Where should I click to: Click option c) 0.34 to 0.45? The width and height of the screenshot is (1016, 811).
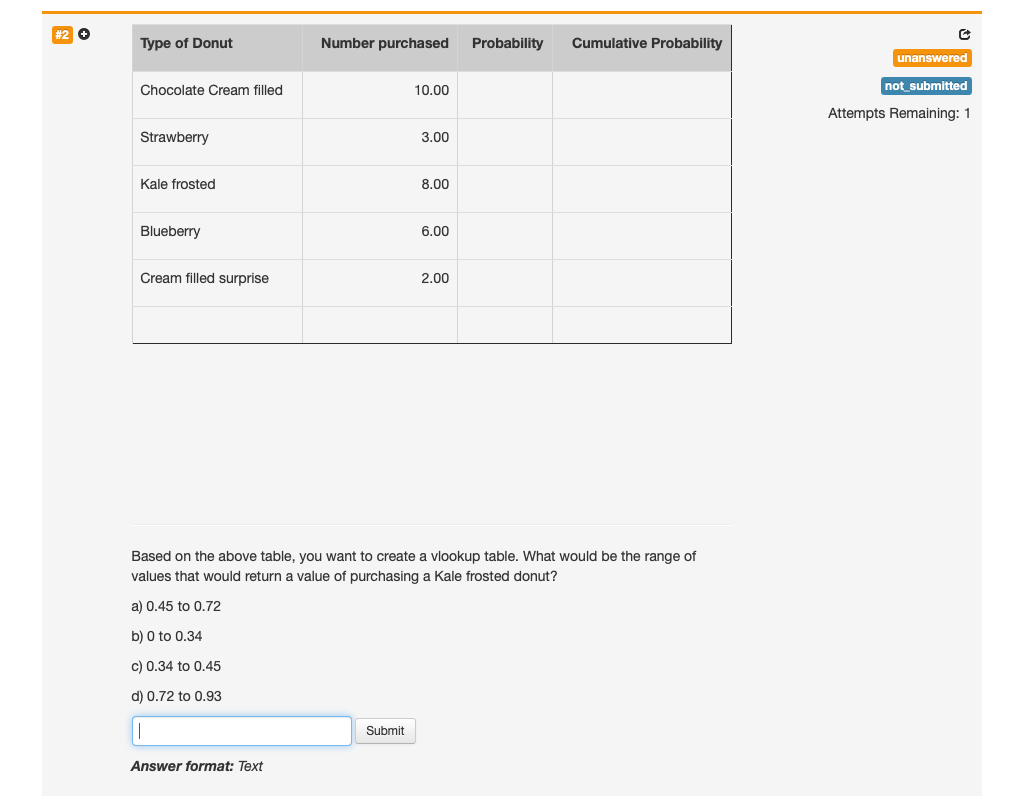pos(176,666)
